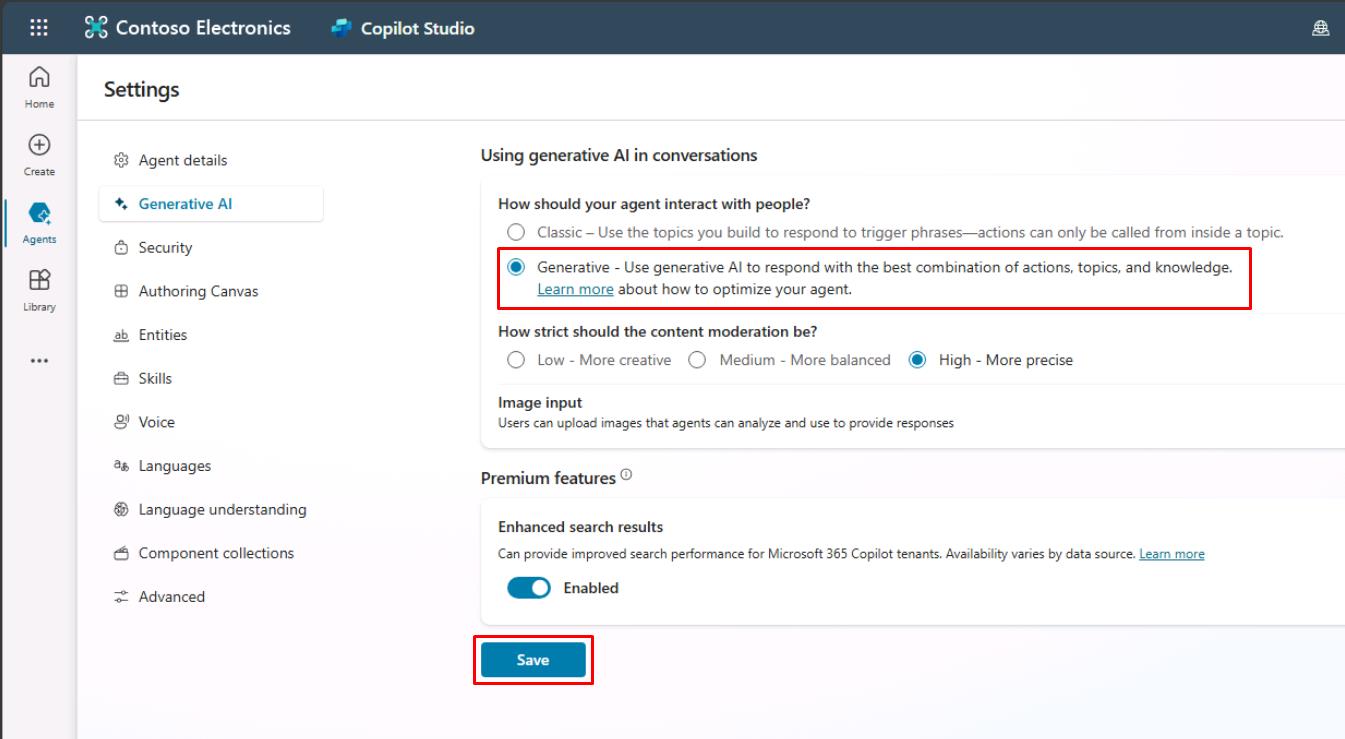Toggle the Enhanced search results switch
This screenshot has width=1345, height=739.
click(x=529, y=588)
